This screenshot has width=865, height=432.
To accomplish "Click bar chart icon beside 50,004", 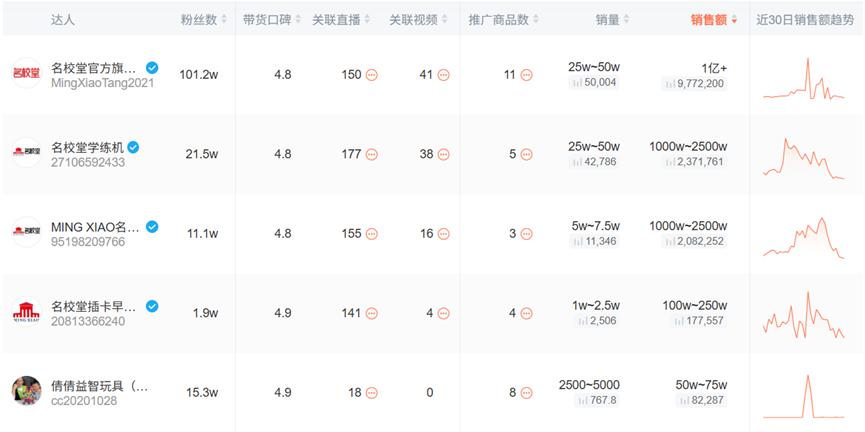I will tap(576, 83).
